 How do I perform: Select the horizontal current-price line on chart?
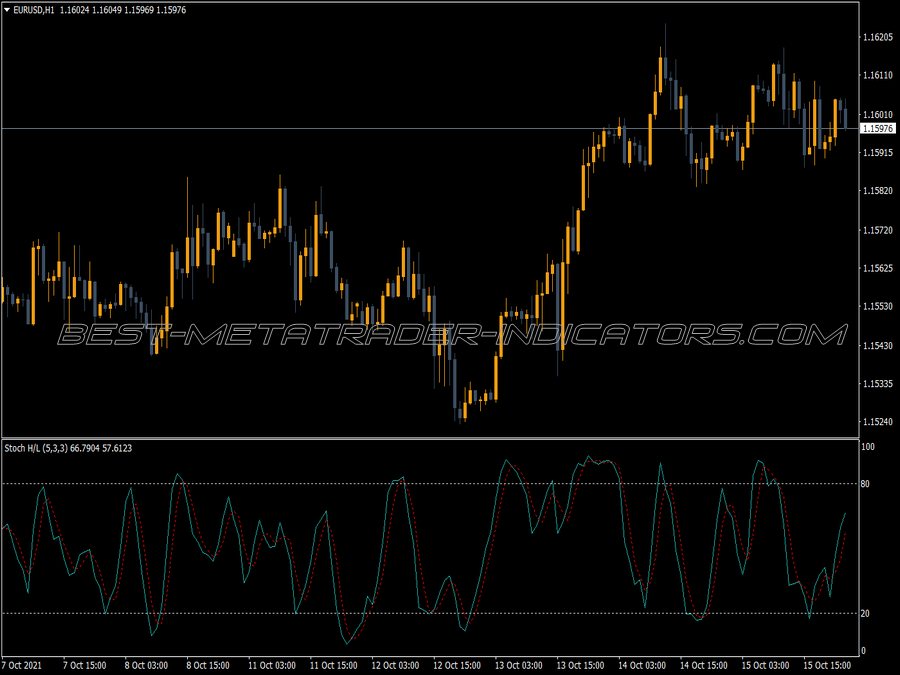pyautogui.click(x=430, y=129)
